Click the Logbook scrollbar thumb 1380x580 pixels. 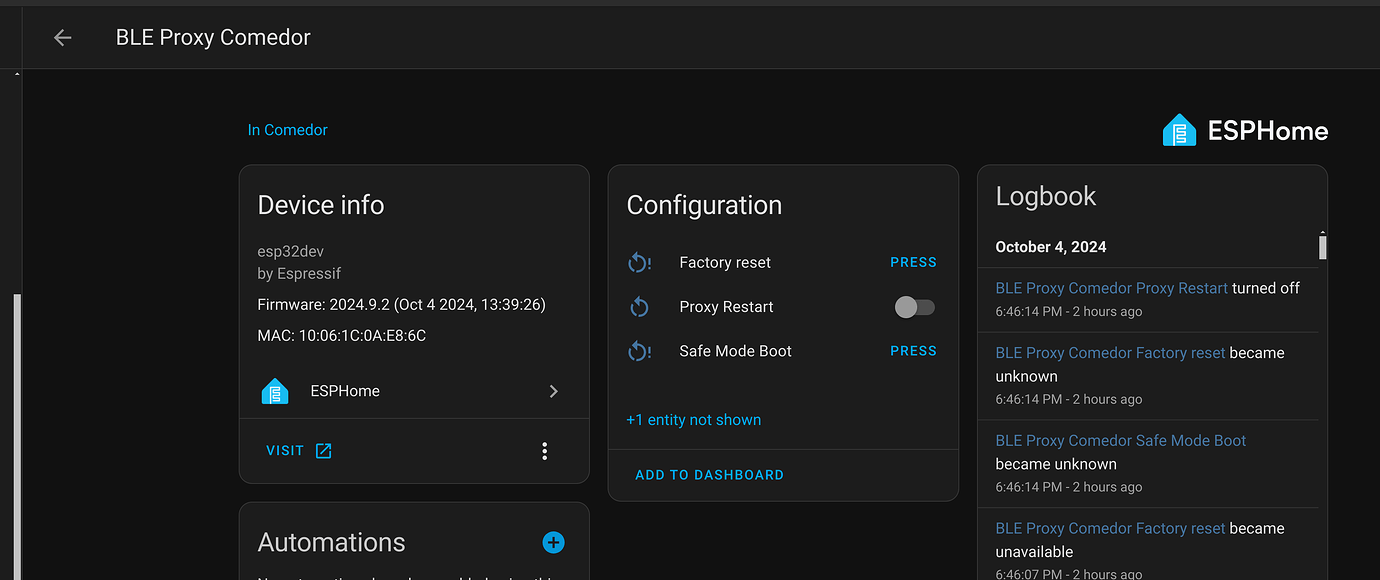point(1323,246)
